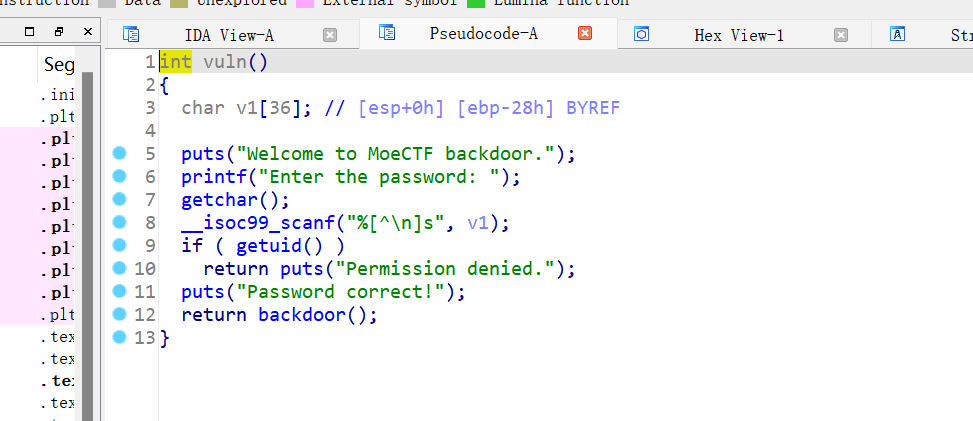The image size is (973, 421).
Task: Click the Seg column header
Action: click(59, 65)
